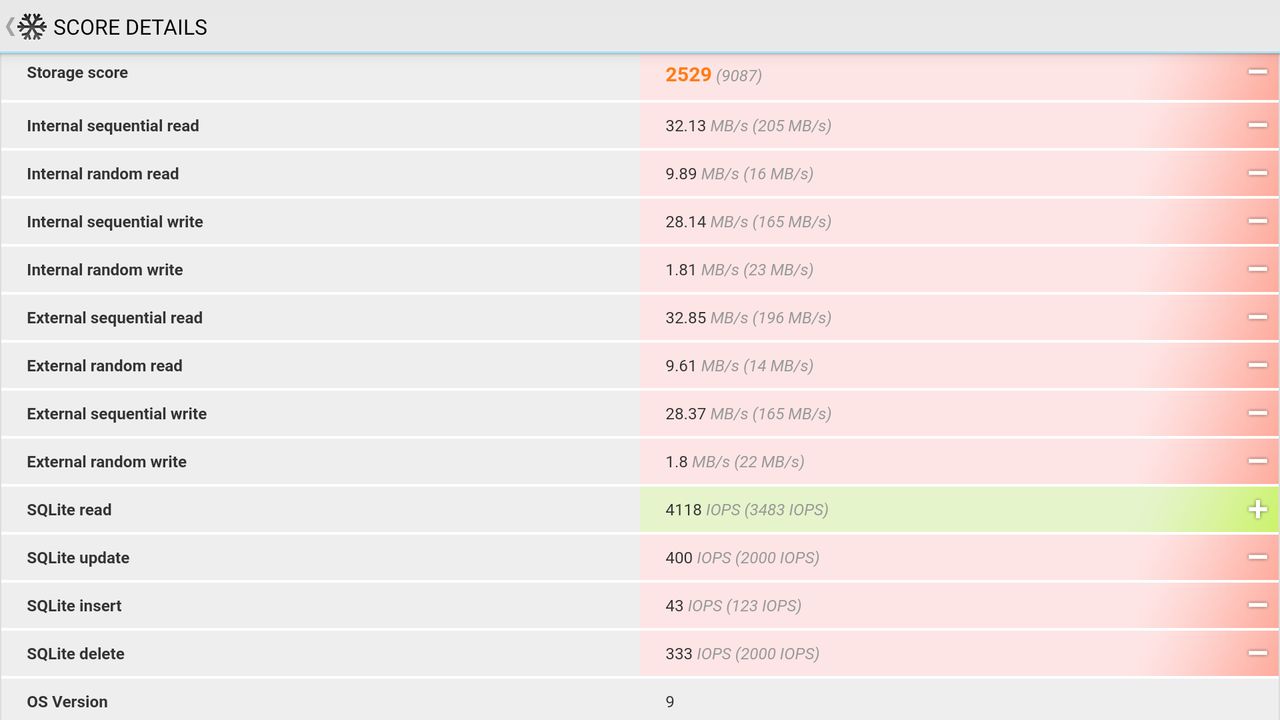Click minus icon for External random read
This screenshot has width=1280, height=720.
coord(1257,365)
